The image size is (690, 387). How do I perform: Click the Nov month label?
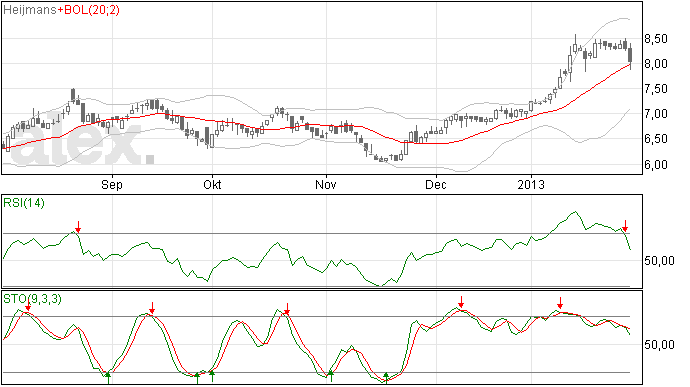pos(326,184)
